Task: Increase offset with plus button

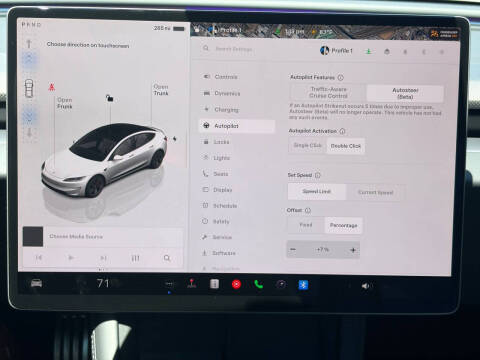Action: (x=353, y=250)
